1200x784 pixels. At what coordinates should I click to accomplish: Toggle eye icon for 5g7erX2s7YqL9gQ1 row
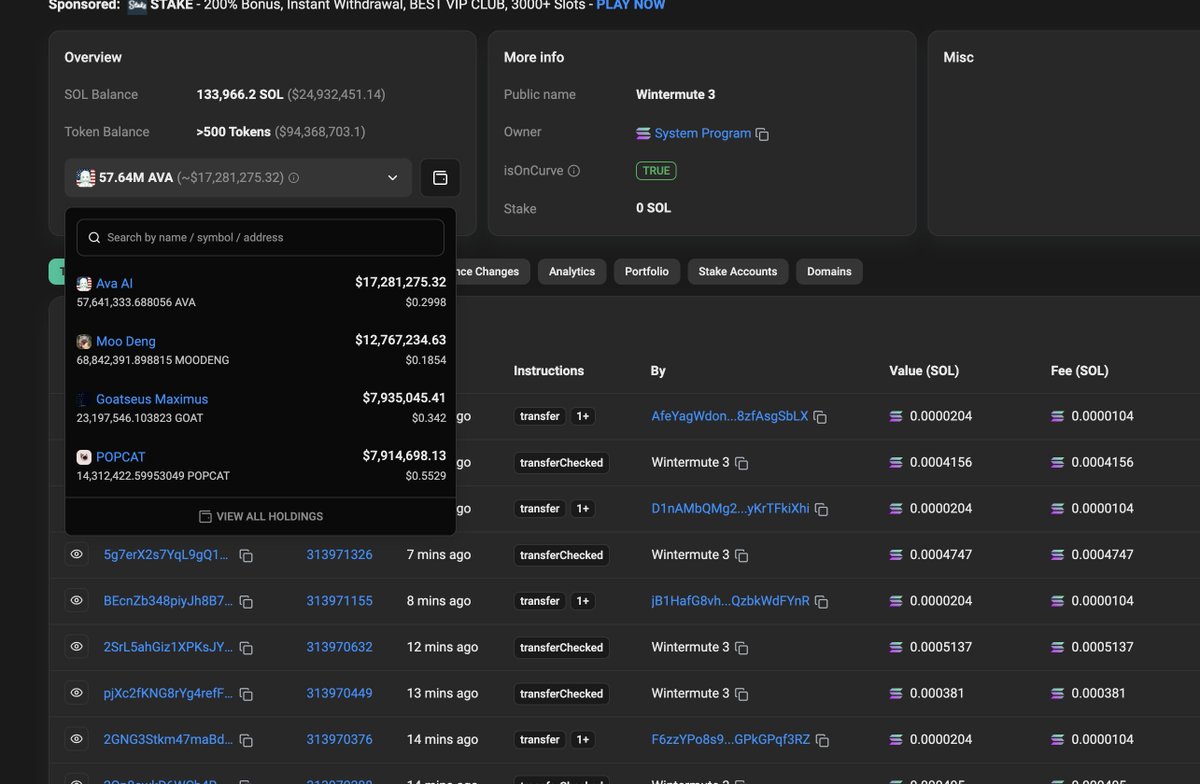point(76,554)
